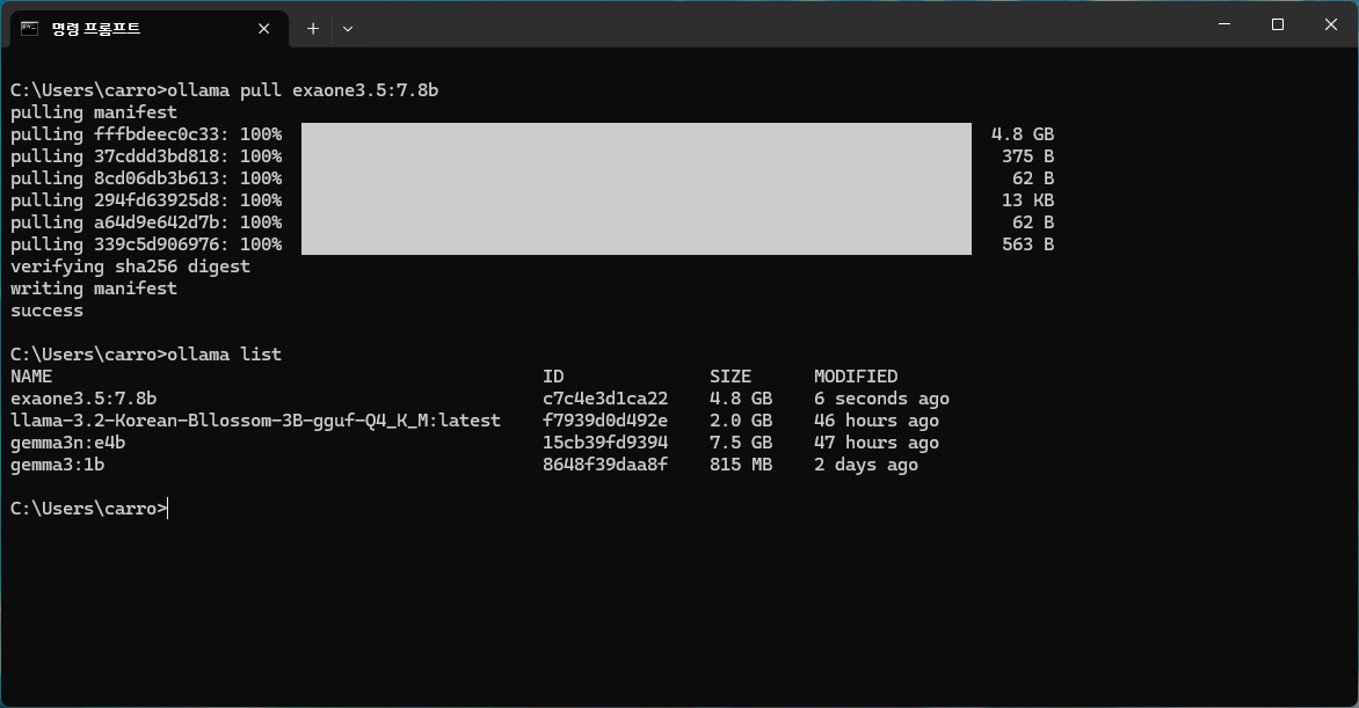This screenshot has width=1359, height=708.
Task: Close the 명령 프롬프트 tab
Action: coord(264,29)
